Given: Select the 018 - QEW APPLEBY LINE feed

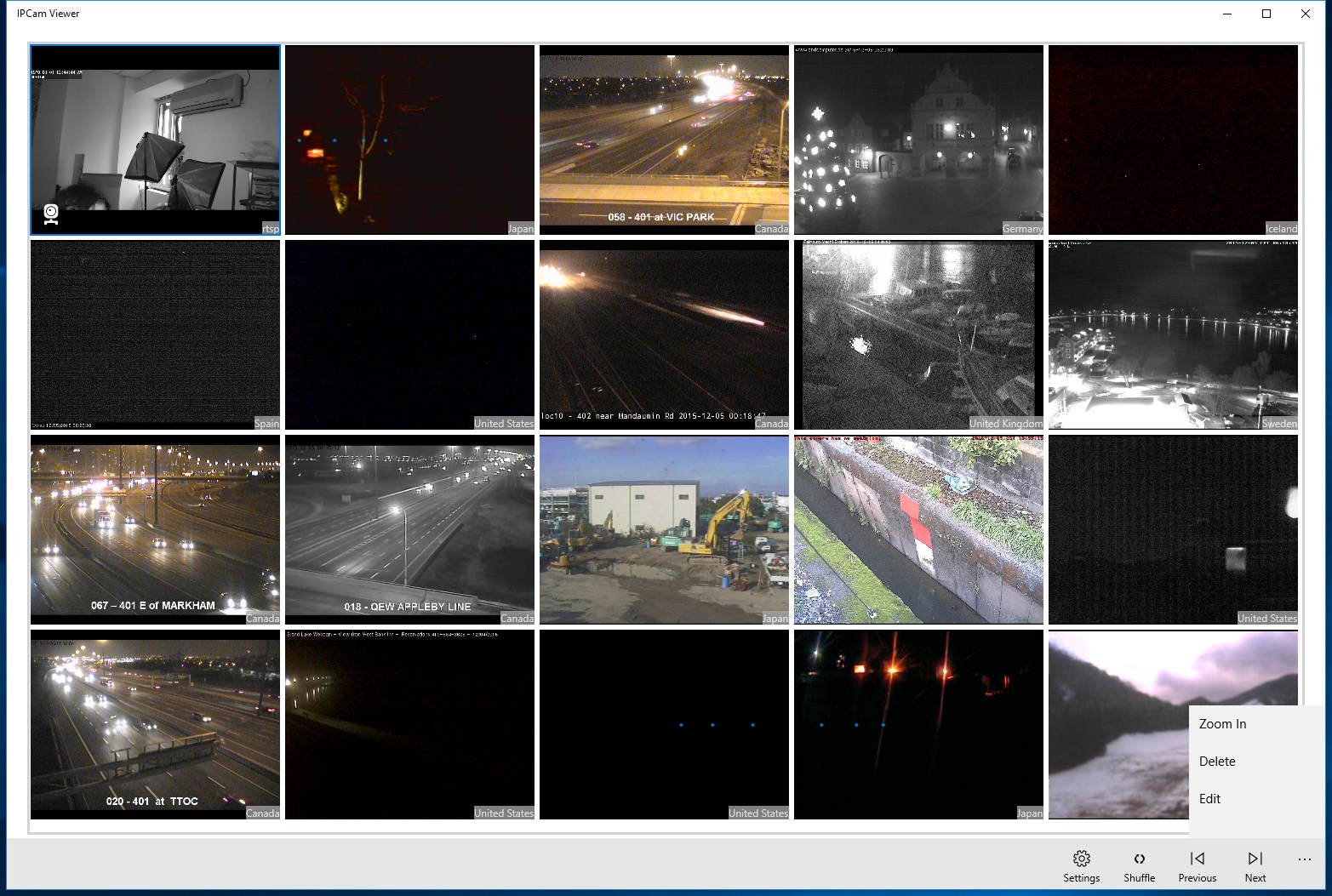Looking at the screenshot, I should point(409,529).
